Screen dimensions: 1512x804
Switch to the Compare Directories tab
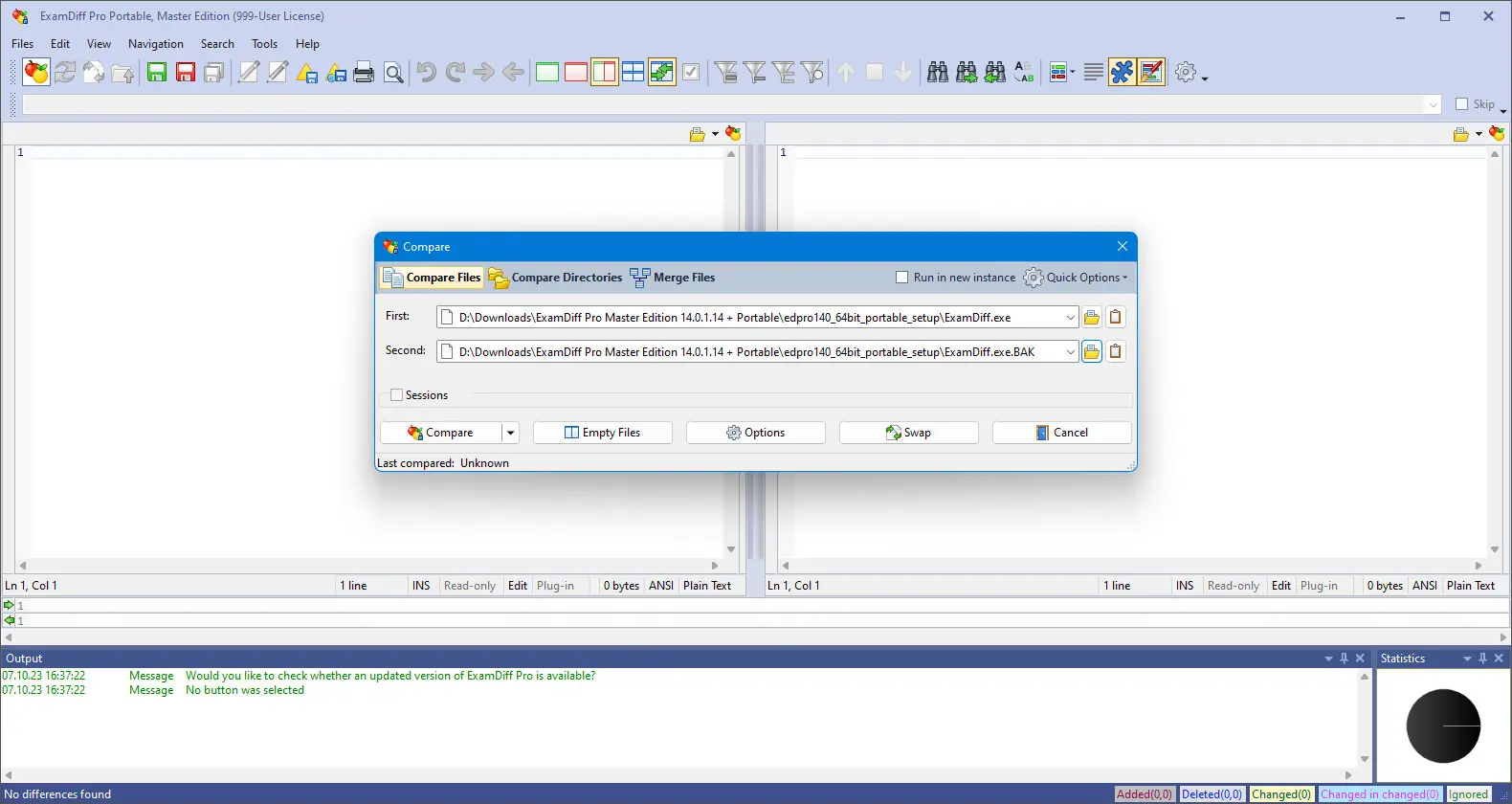[x=555, y=278]
